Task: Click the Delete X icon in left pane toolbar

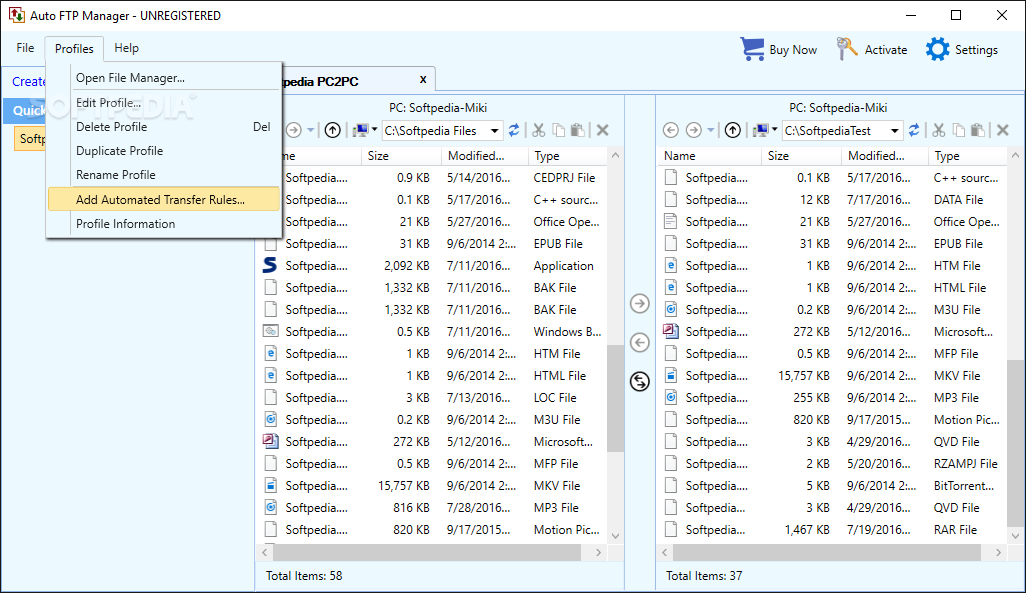Action: pyautogui.click(x=603, y=130)
